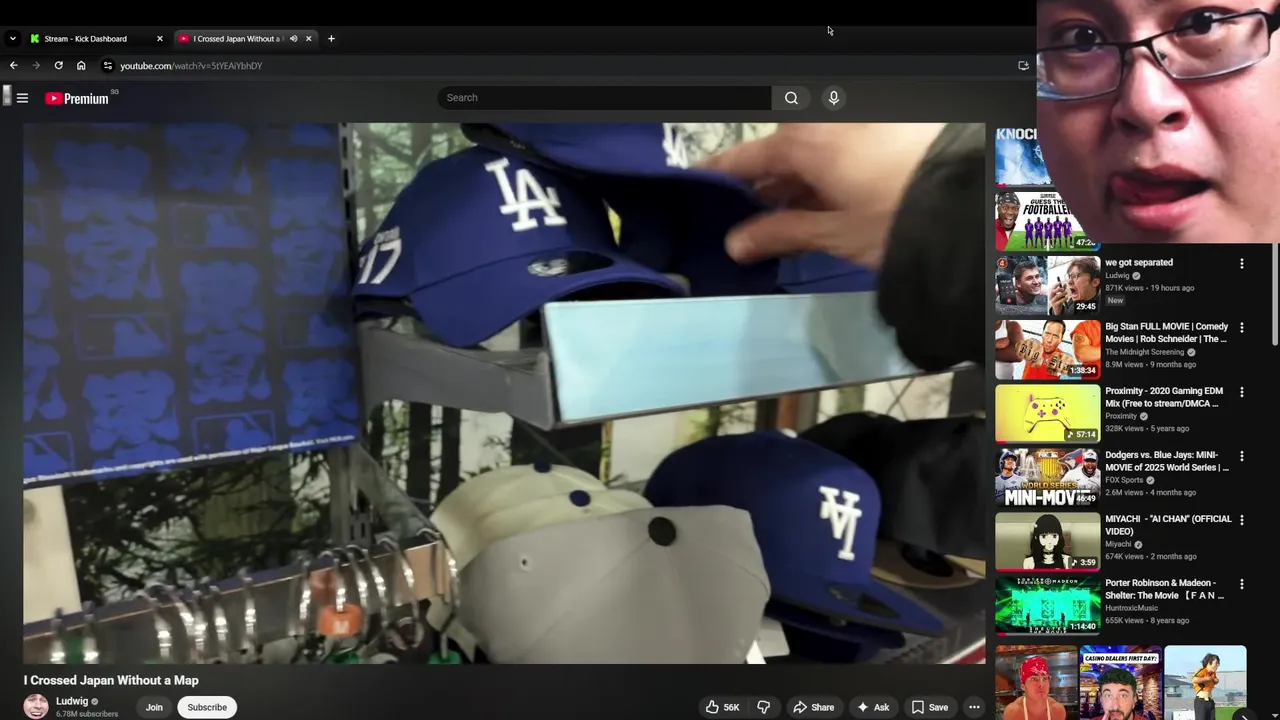Open Dodgers vs. Blue Jays title
The image size is (1280, 720).
point(1167,461)
